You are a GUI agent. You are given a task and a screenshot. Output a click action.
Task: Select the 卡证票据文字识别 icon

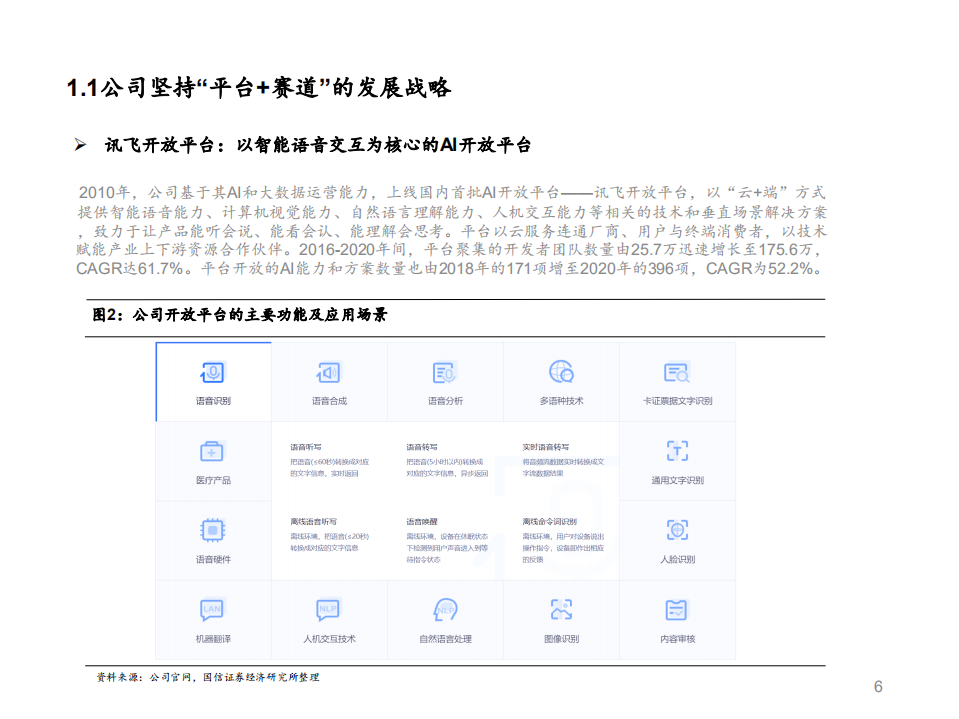pyautogui.click(x=677, y=371)
